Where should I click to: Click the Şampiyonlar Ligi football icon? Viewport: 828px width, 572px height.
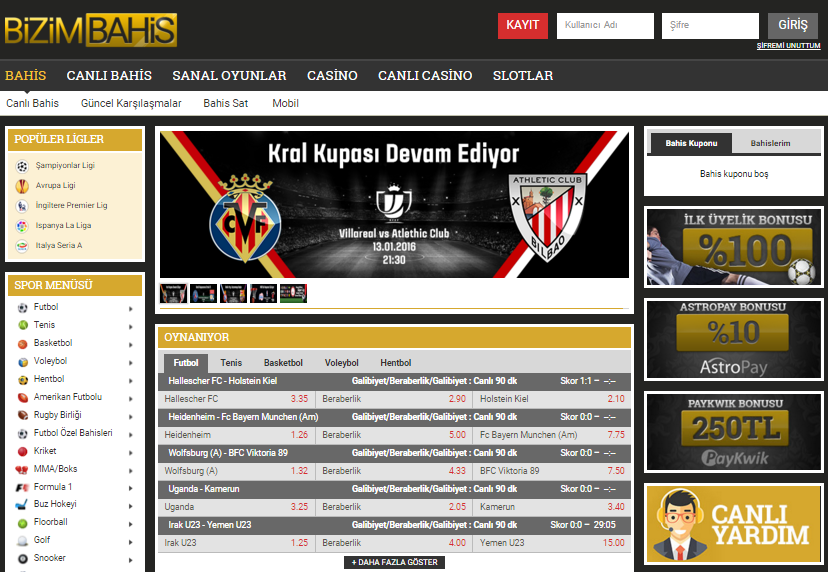coord(22,166)
